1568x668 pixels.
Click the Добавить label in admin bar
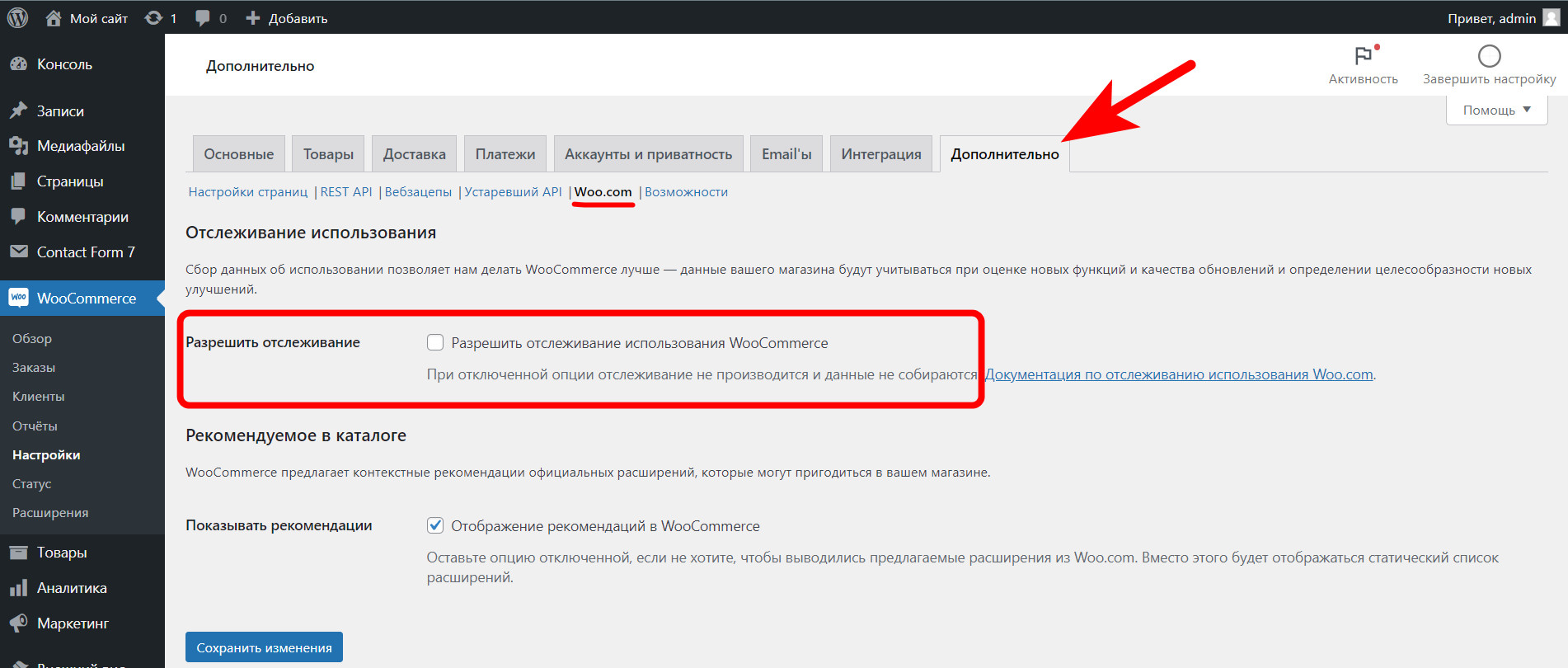(x=298, y=18)
